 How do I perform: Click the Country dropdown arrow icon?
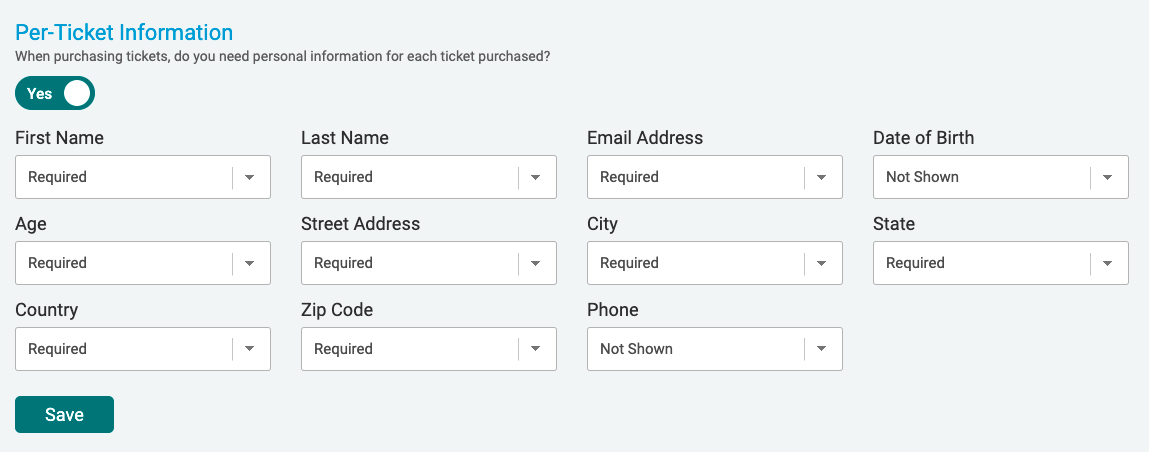[250, 349]
